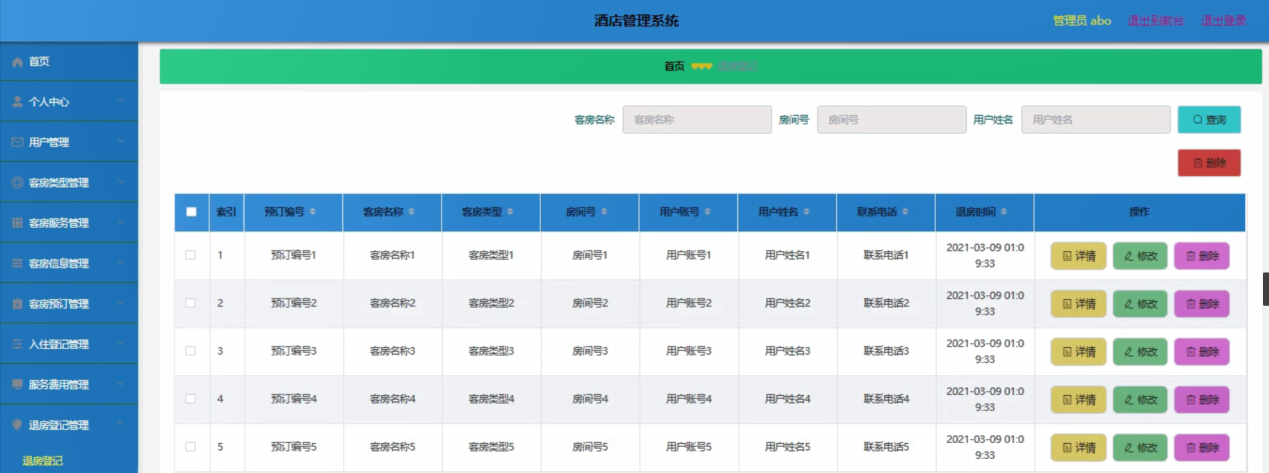
Task: Check the checkbox for row index 5
Action: pyautogui.click(x=191, y=447)
